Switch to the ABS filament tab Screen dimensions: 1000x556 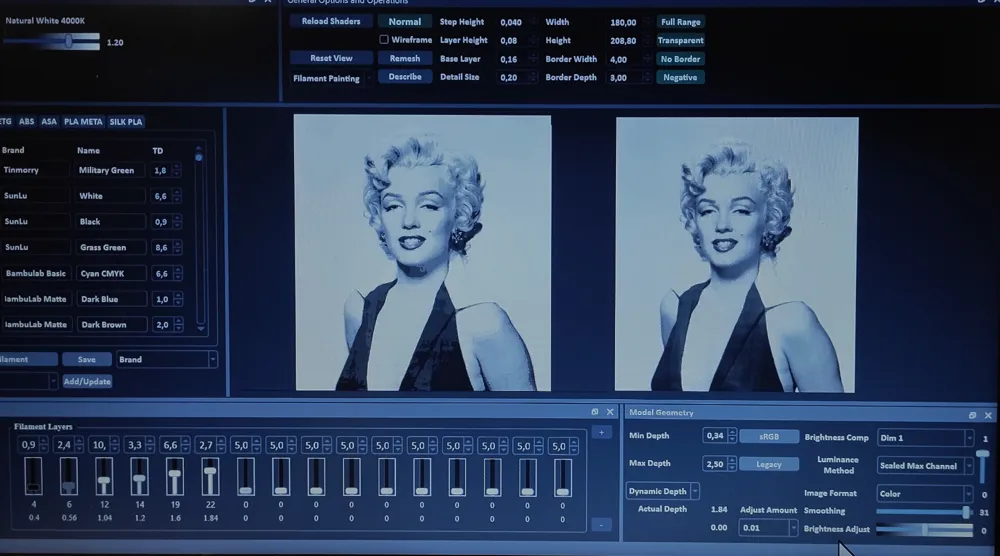[x=27, y=121]
